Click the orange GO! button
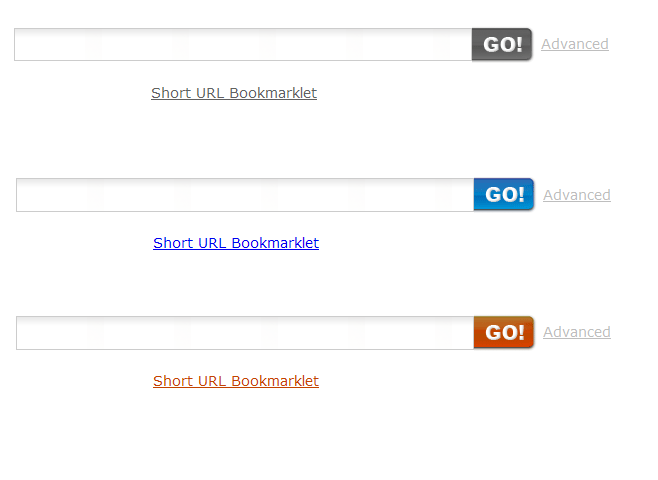The image size is (658, 480). click(504, 332)
